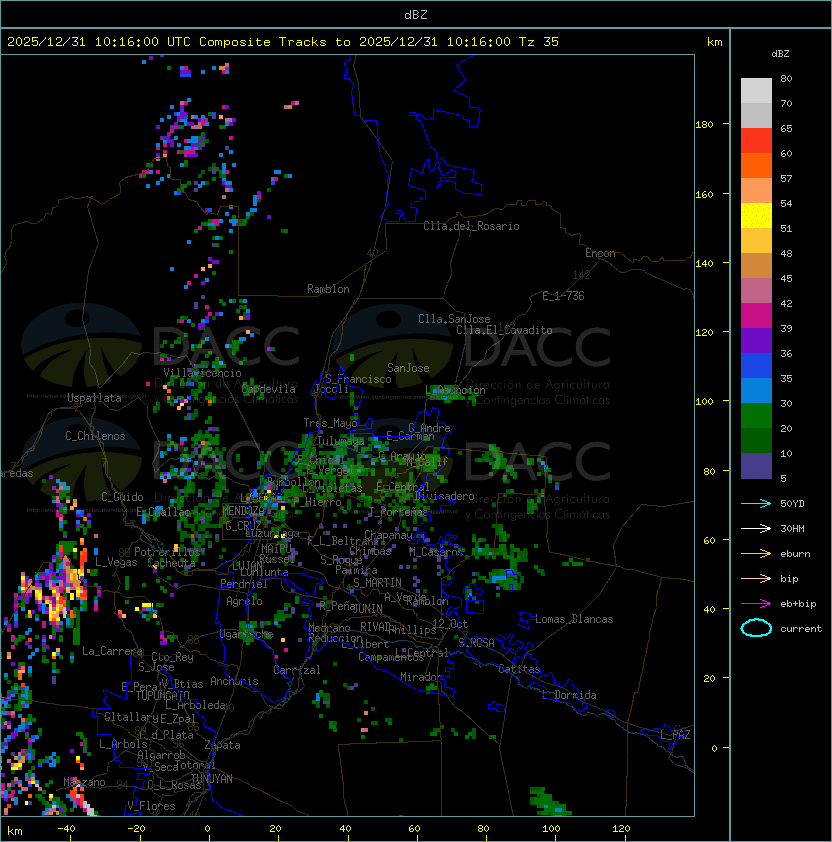Click the 'Carrizal' place label

[296, 670]
